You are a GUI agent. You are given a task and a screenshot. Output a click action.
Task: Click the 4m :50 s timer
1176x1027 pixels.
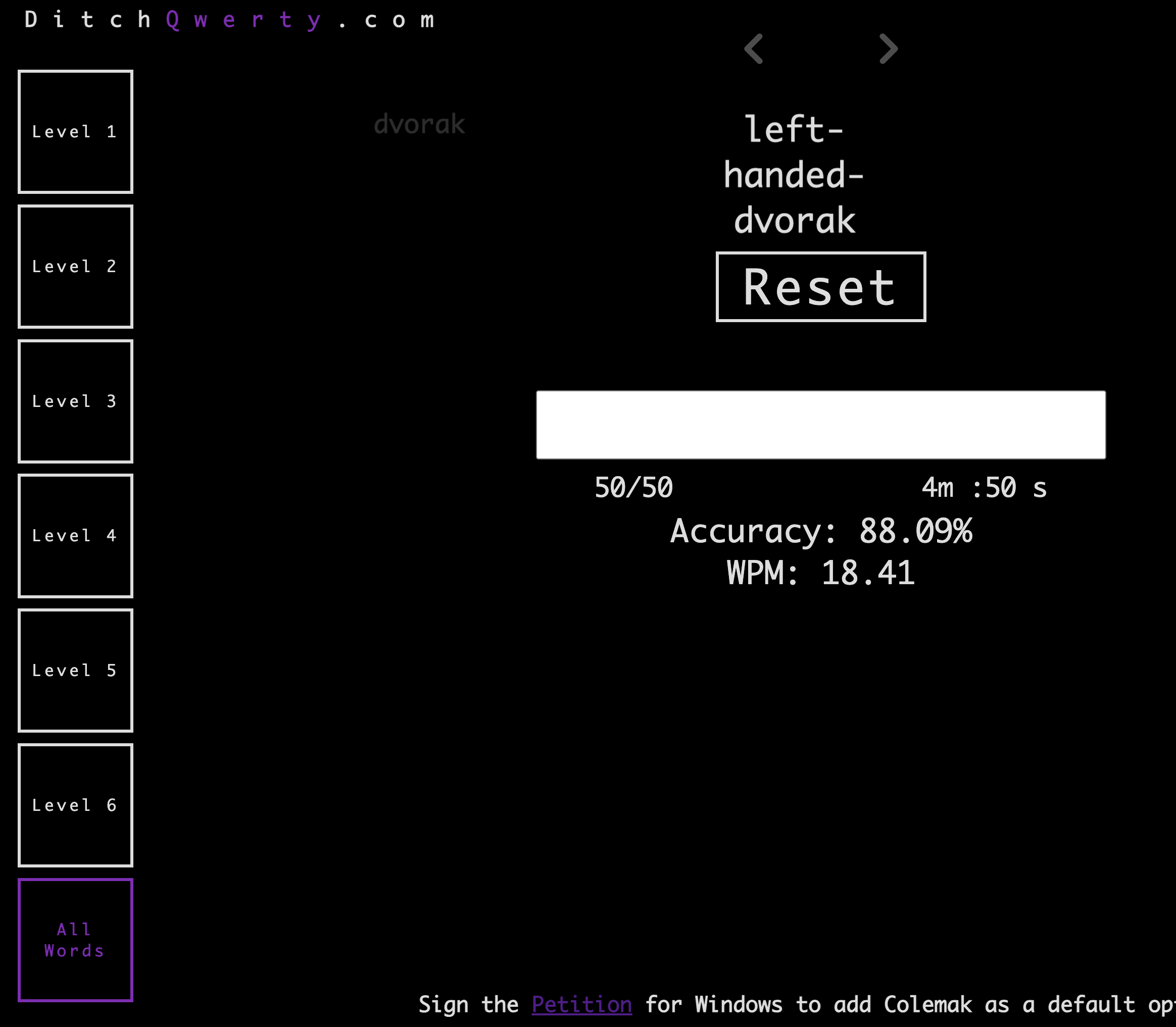[984, 488]
